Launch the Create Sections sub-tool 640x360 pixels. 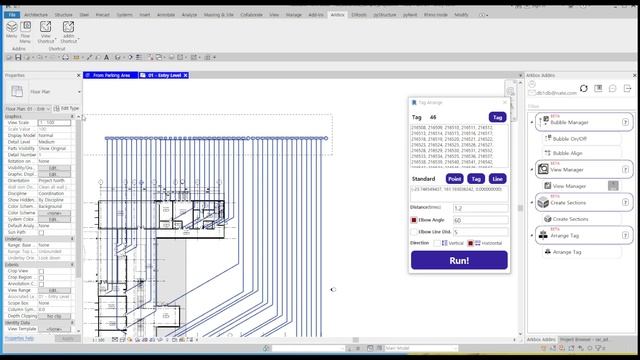click(581, 219)
